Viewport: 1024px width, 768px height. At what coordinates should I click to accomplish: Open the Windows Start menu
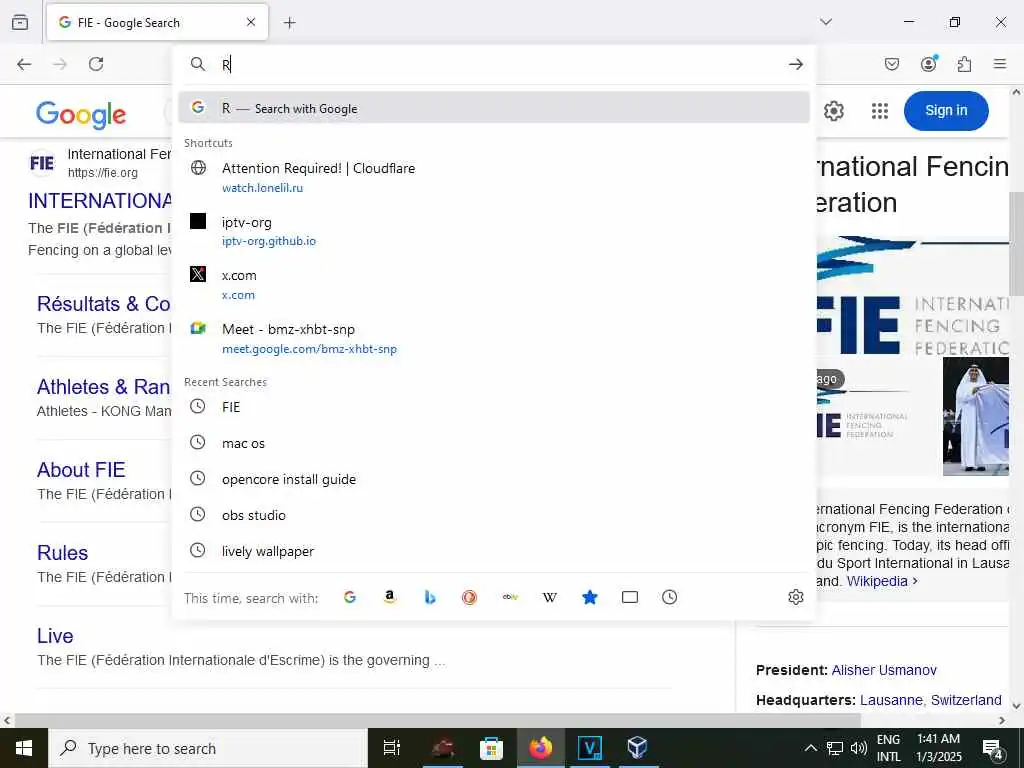pyautogui.click(x=24, y=748)
